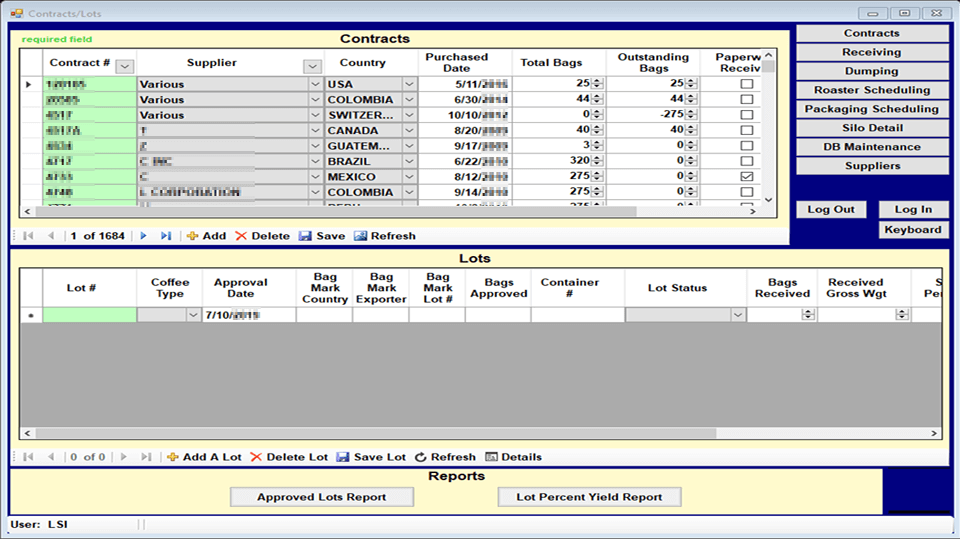This screenshot has width=960, height=539.
Task: Open country dropdown for USA
Action: click(410, 84)
